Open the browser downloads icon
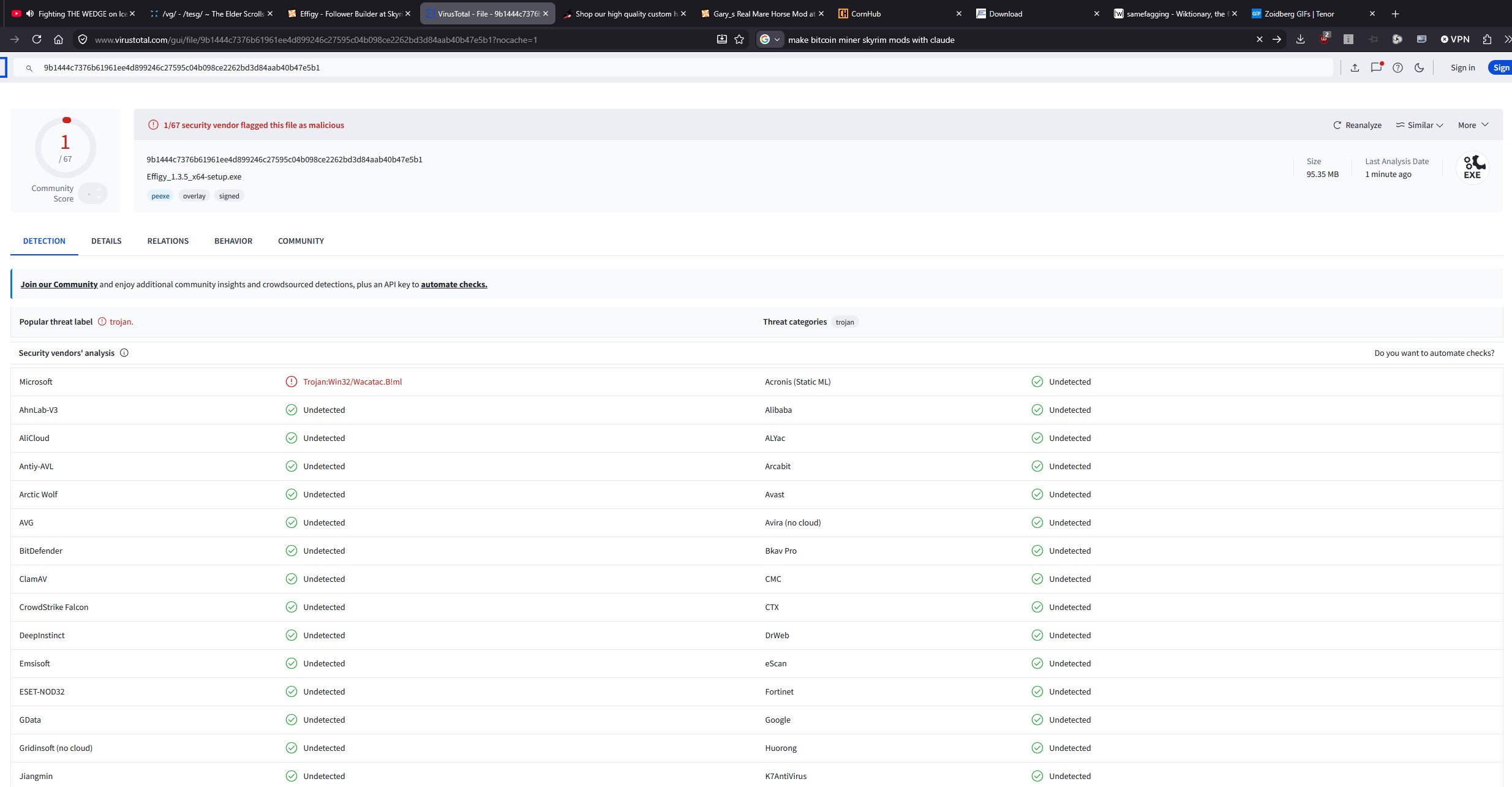The image size is (1512, 787). point(1300,39)
